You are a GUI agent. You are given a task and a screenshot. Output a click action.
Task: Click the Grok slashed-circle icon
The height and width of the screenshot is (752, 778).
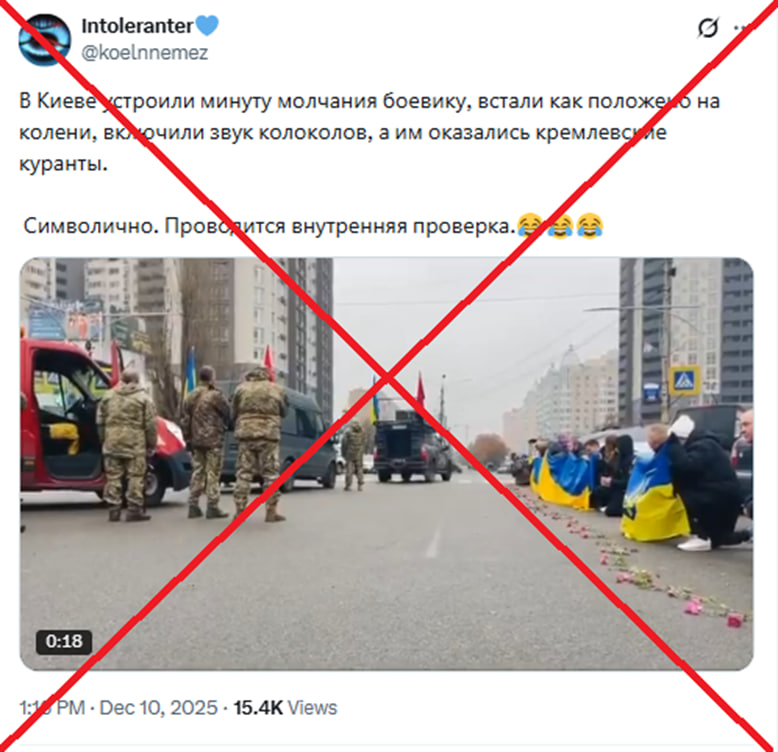click(x=708, y=28)
